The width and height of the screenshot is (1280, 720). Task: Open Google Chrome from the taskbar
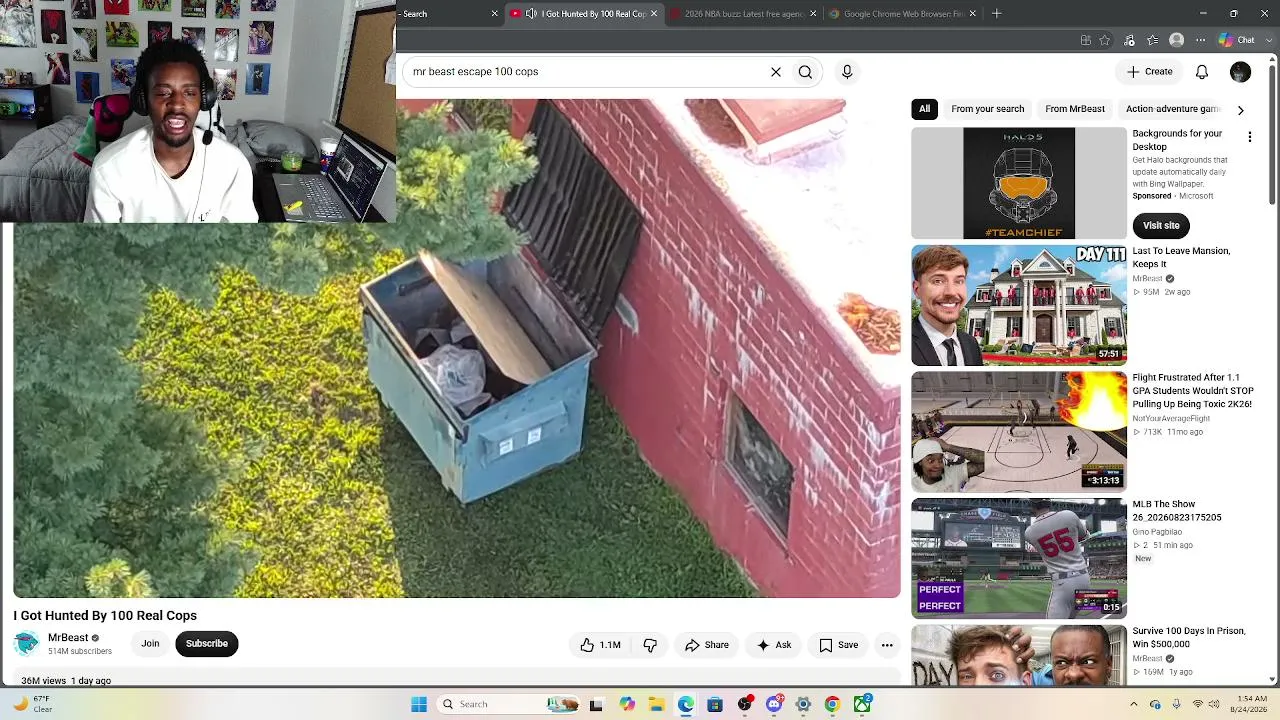coord(832,704)
